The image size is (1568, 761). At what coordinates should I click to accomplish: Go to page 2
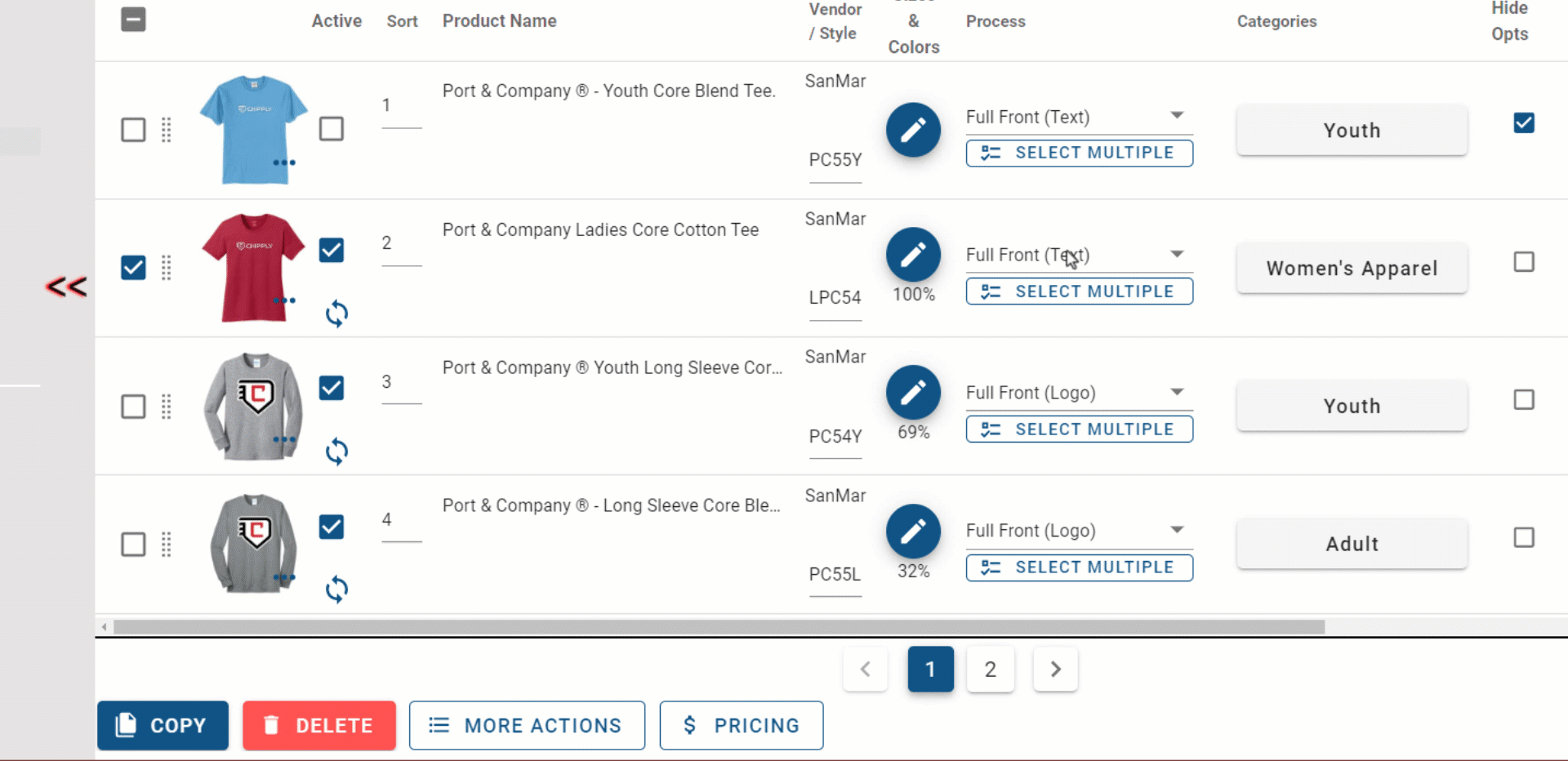(x=990, y=670)
